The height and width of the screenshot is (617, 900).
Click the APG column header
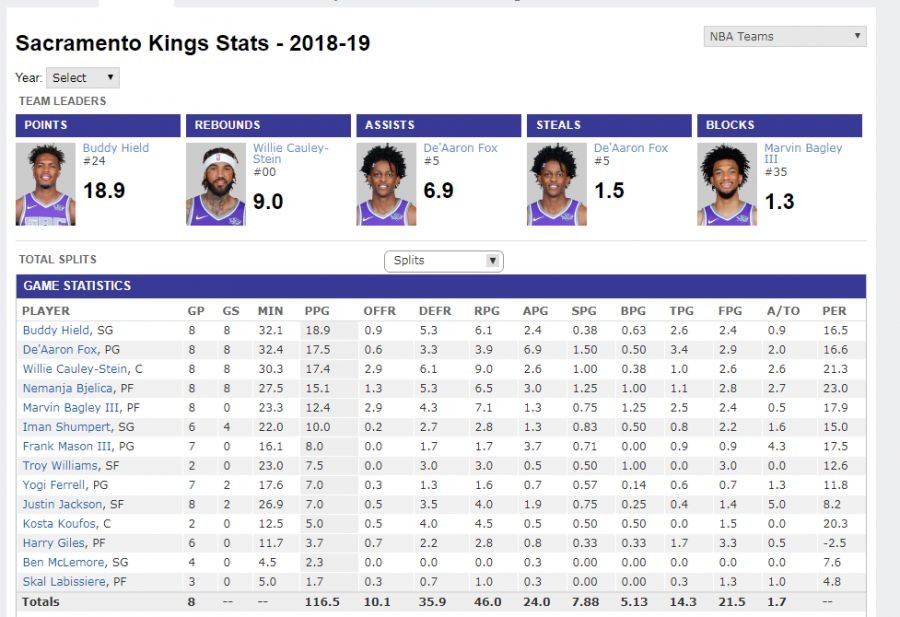tap(535, 311)
